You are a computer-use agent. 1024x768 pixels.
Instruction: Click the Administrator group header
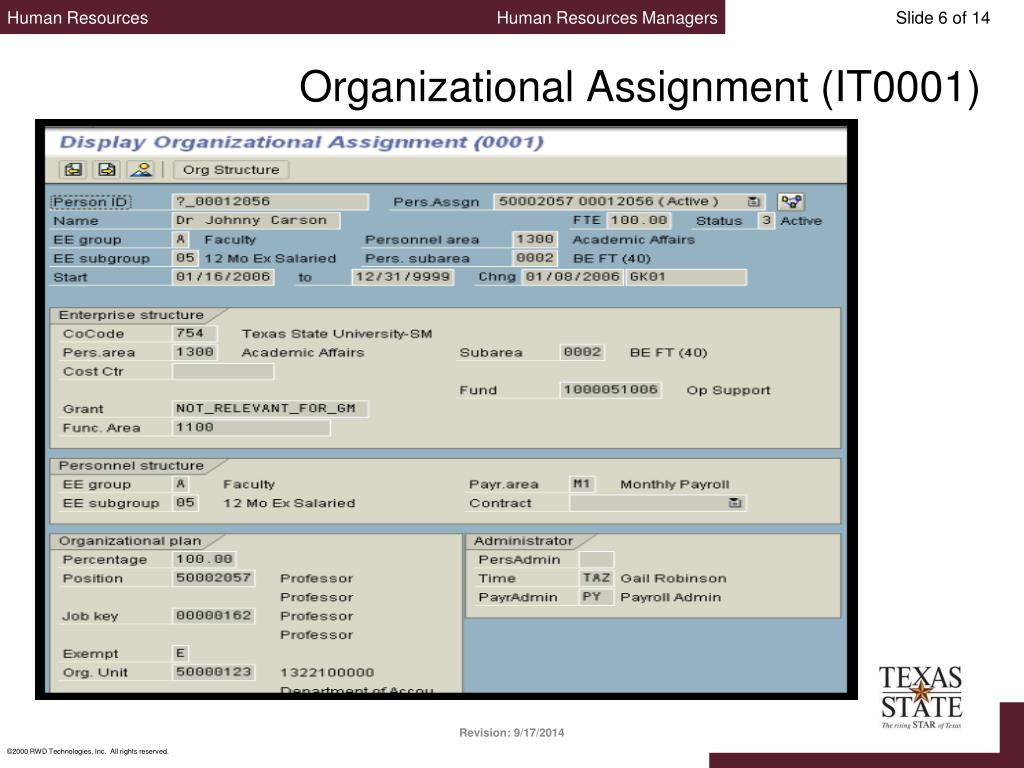click(523, 541)
